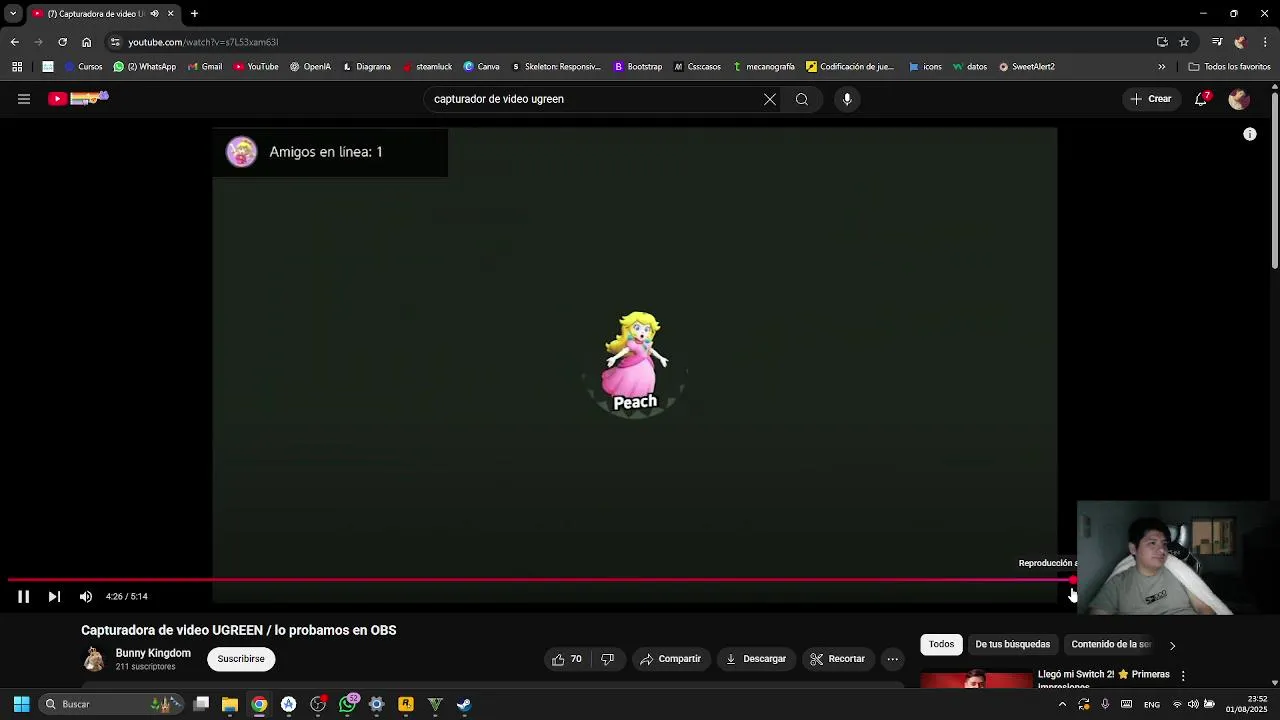Open Canva bookmark
Image resolution: width=1280 pixels, height=720 pixels.
(481, 67)
